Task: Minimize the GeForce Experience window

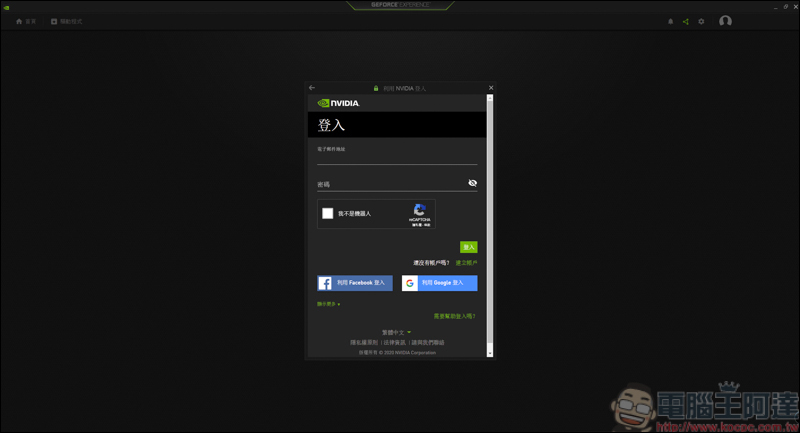Action: (x=776, y=7)
